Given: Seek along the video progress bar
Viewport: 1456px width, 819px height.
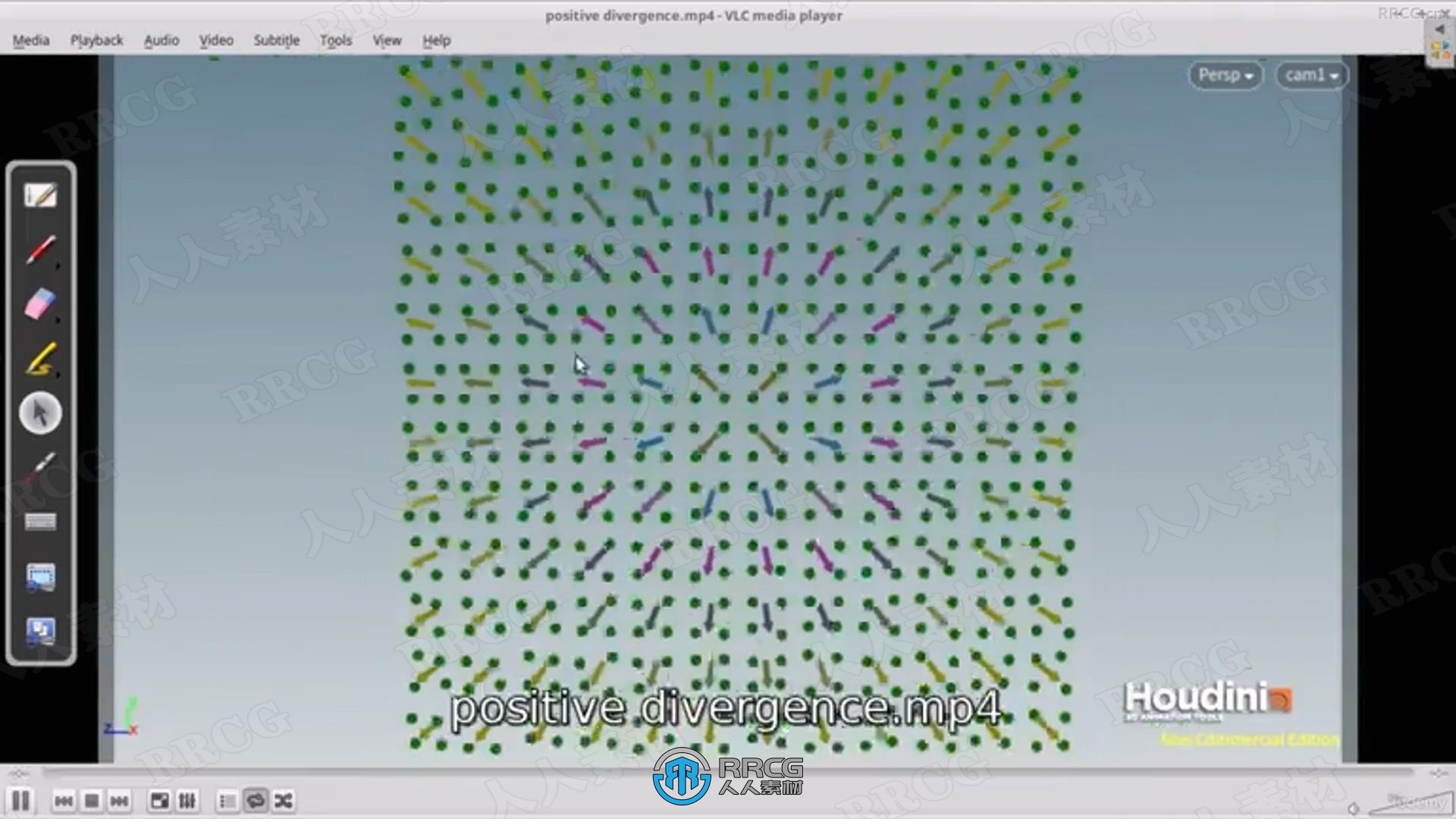Looking at the screenshot, I should (x=728, y=773).
